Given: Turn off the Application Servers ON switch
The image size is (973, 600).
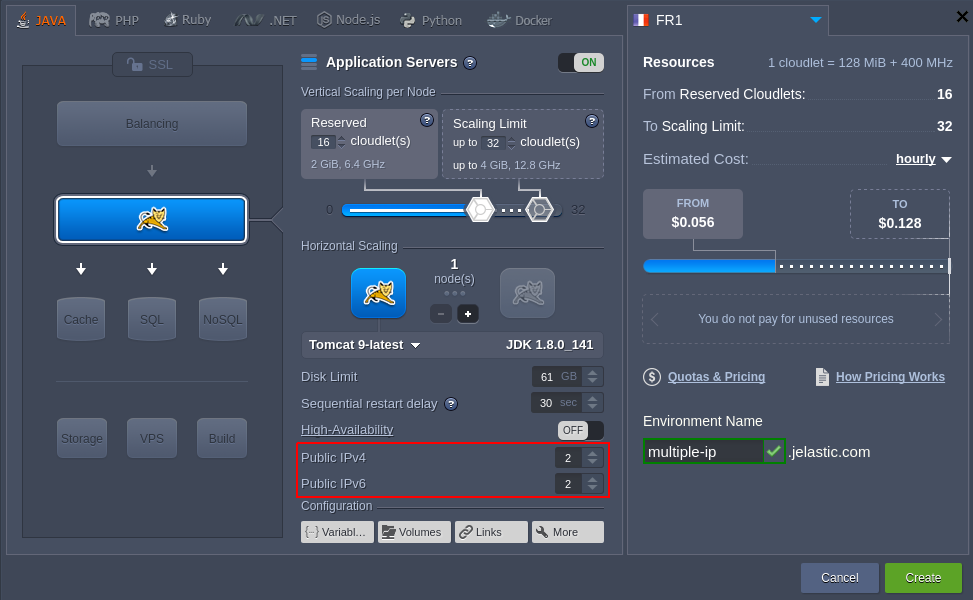Looking at the screenshot, I should (581, 62).
